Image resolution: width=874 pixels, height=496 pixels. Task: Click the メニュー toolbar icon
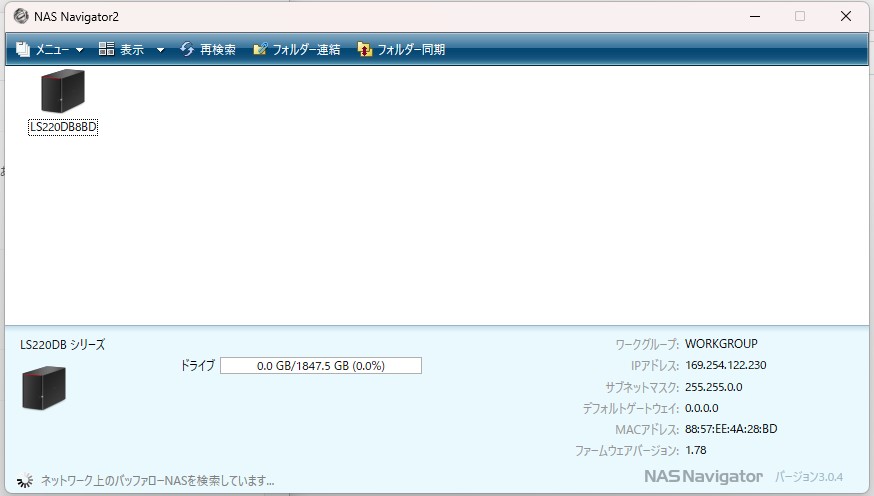coord(23,49)
